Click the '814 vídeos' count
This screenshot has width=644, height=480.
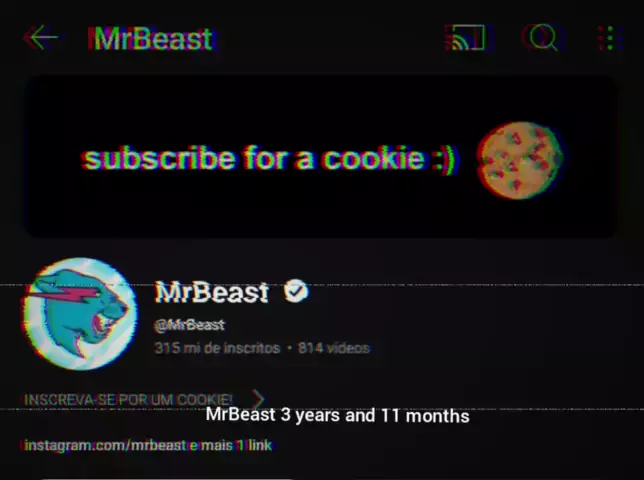click(334, 348)
